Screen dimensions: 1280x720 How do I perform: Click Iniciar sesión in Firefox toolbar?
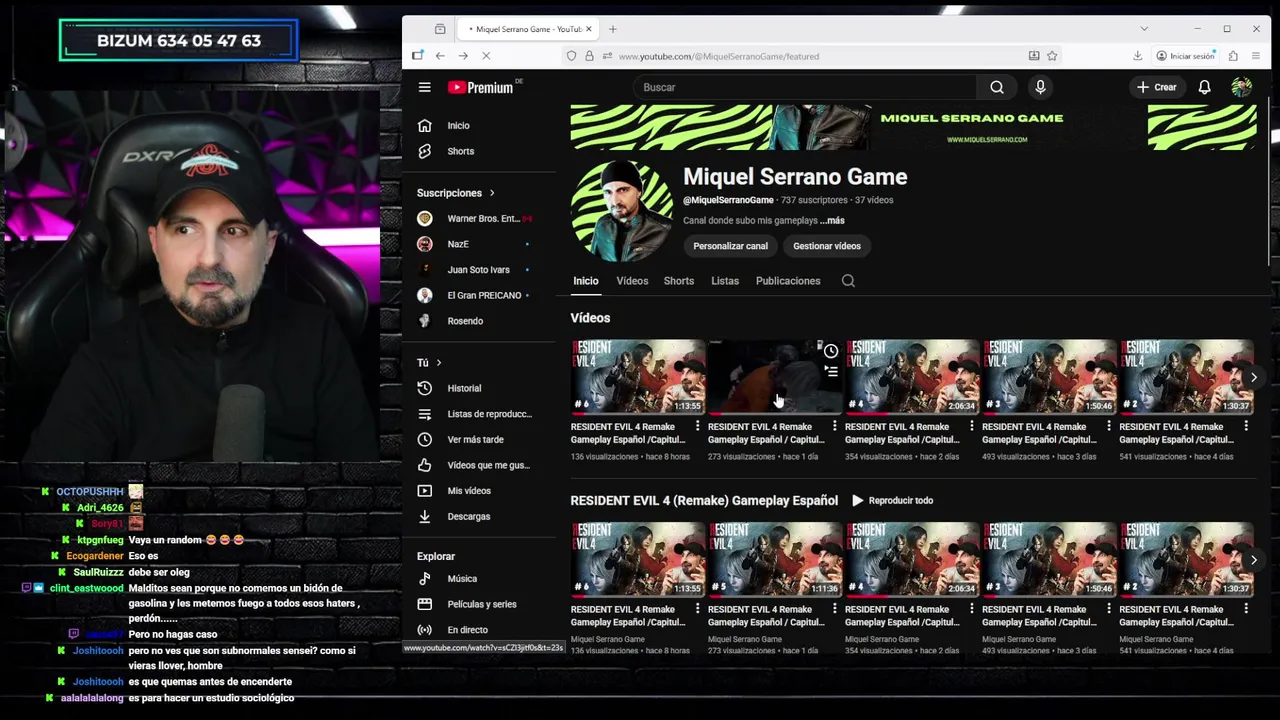[x=1184, y=56]
